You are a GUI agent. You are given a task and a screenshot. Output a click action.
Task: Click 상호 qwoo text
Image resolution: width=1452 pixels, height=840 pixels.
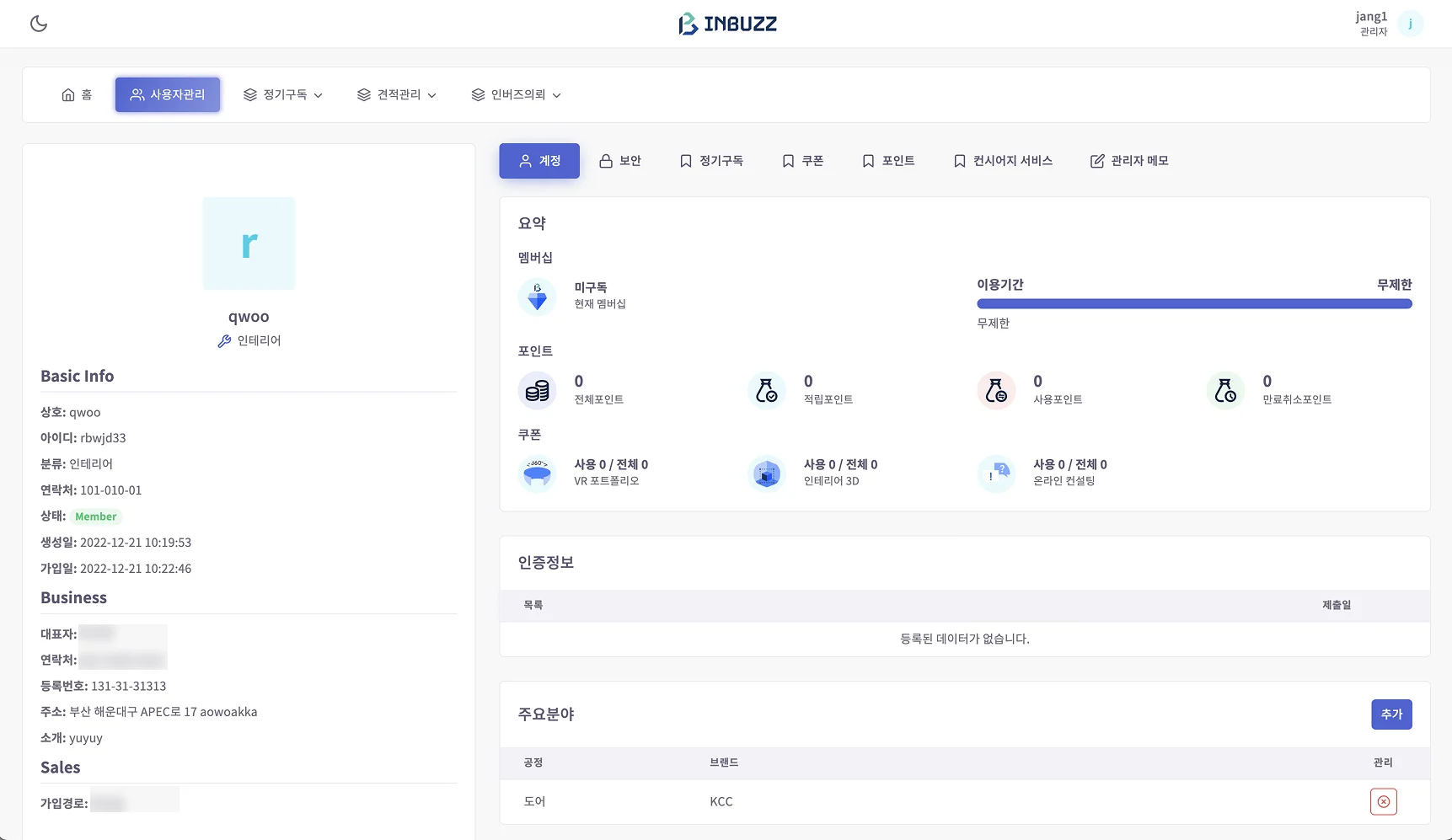[x=71, y=412]
